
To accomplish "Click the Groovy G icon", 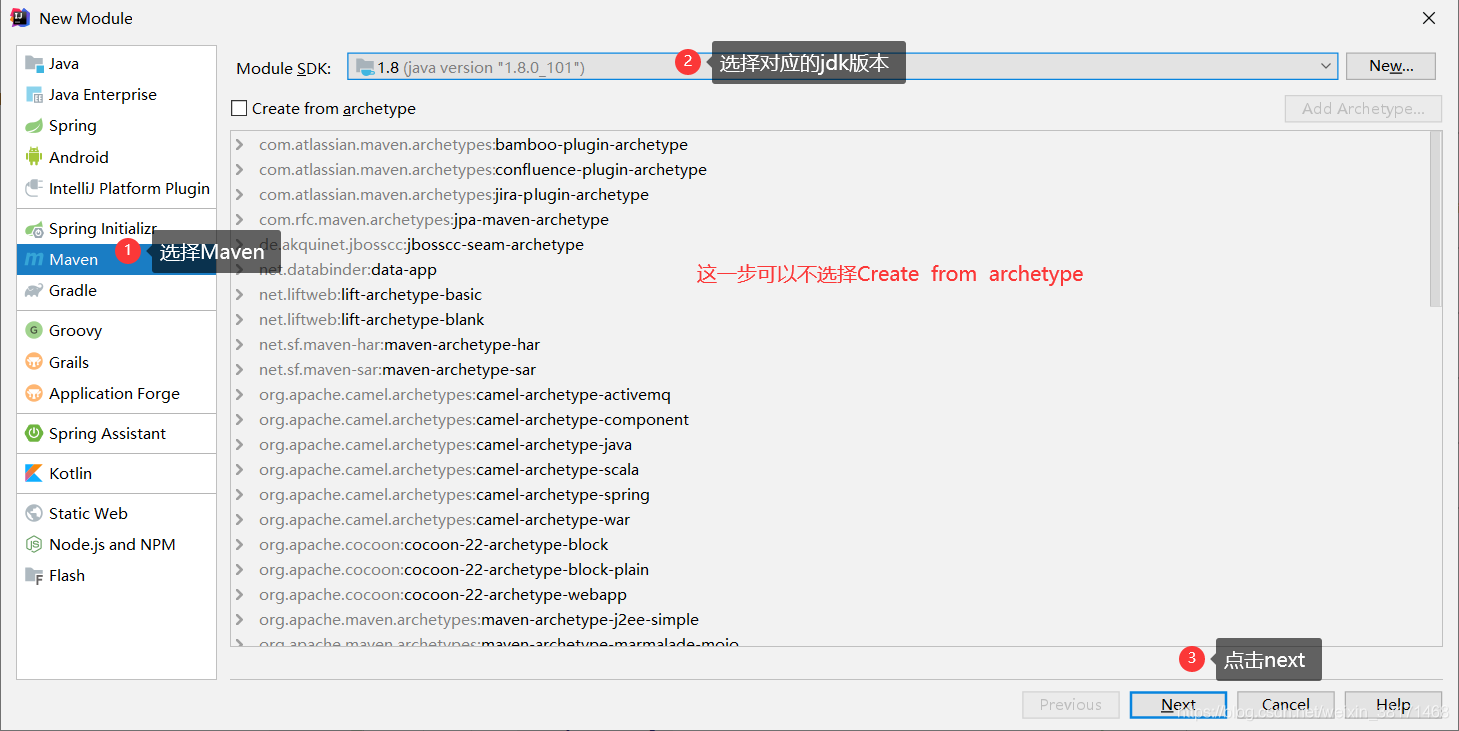I will point(34,331).
